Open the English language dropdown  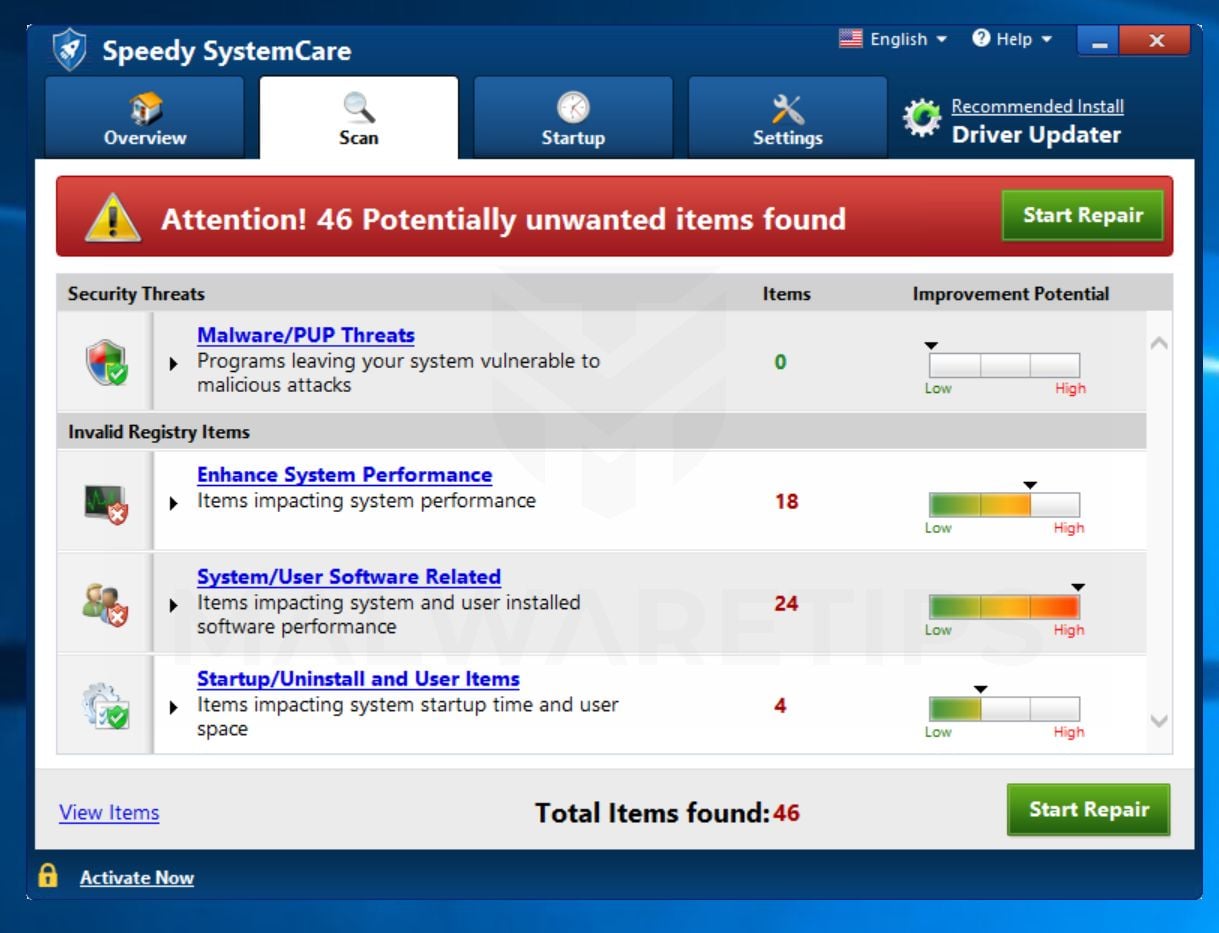coord(895,39)
